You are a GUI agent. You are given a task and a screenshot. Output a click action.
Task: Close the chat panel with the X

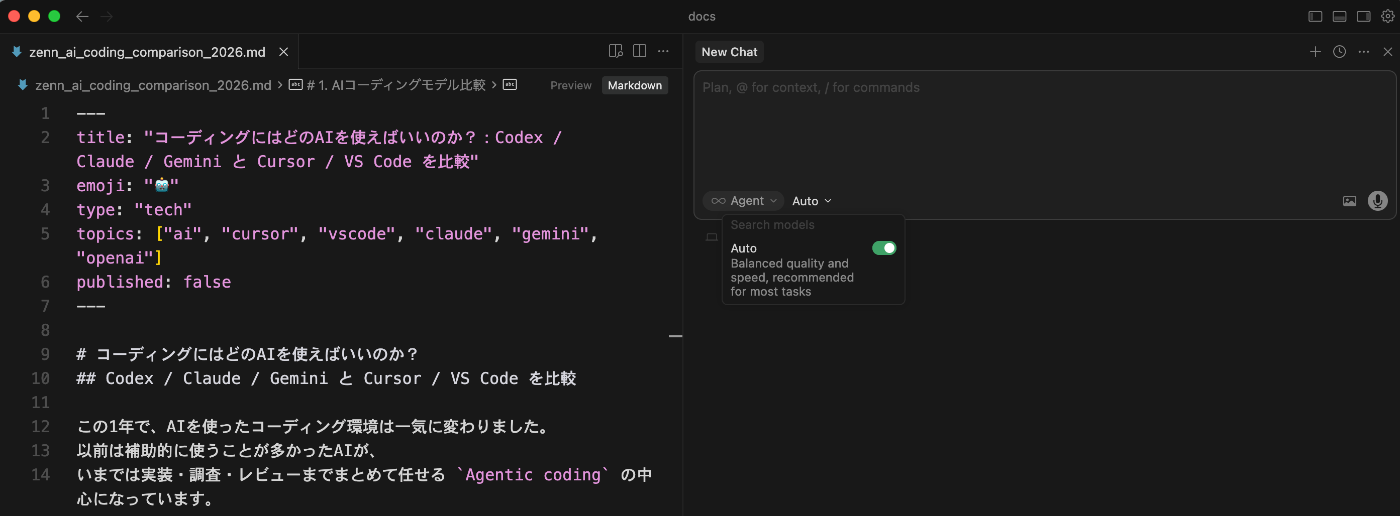1387,52
